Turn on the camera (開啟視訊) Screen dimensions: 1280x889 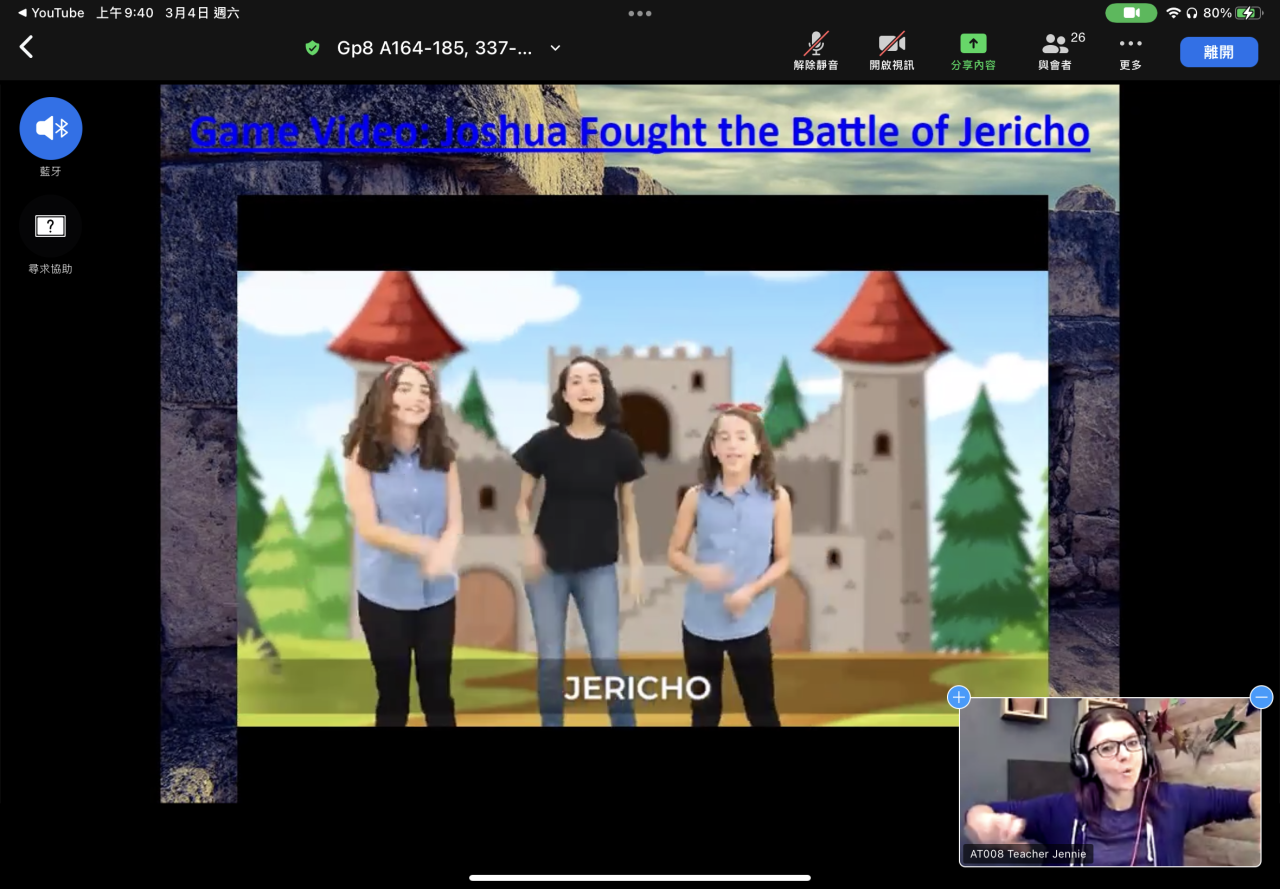tap(891, 51)
